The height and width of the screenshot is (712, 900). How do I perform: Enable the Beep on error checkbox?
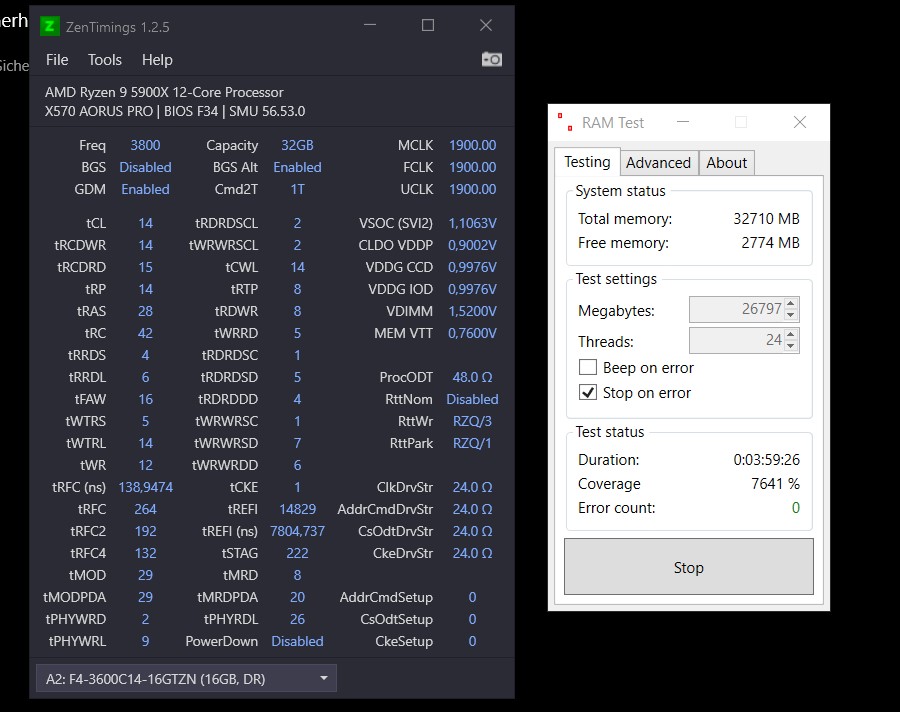(588, 367)
